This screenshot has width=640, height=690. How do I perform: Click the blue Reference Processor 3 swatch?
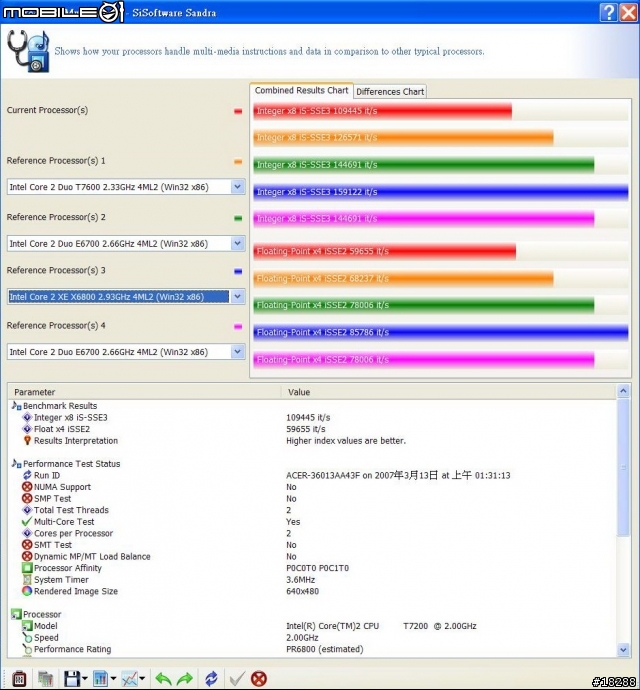point(238,272)
